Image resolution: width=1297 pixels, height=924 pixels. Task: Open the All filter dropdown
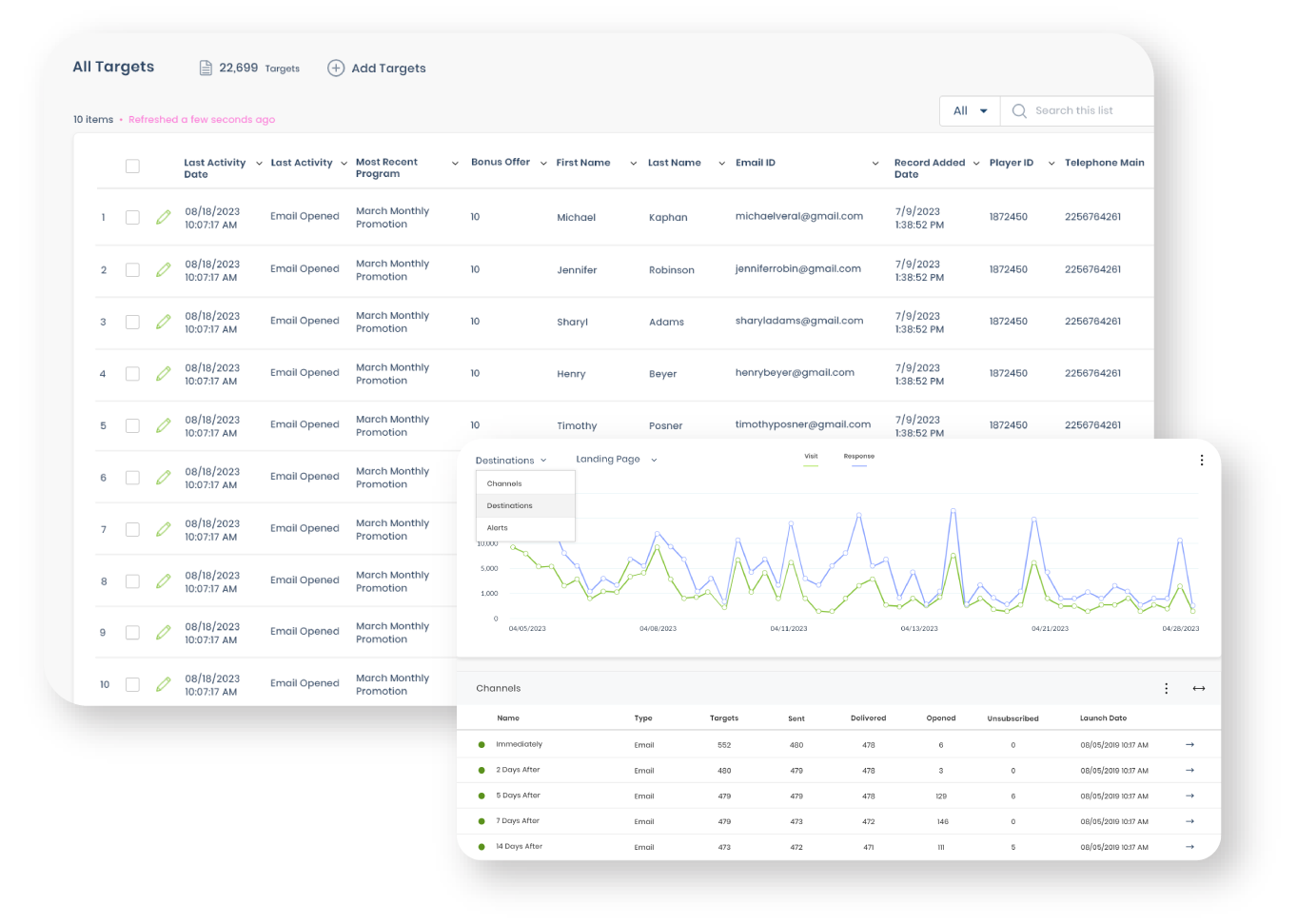click(970, 111)
